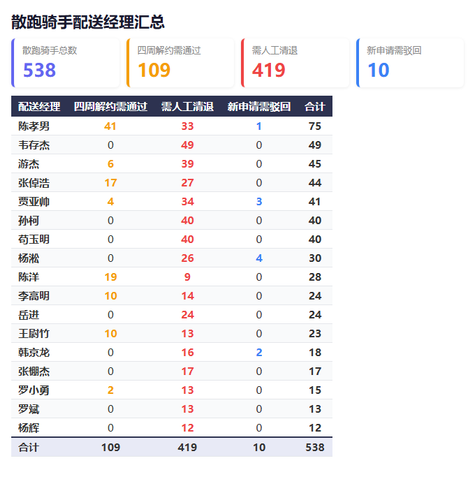The image size is (475, 500).
Task: Click red value 39 in 游杰 row
Action: pyautogui.click(x=187, y=164)
